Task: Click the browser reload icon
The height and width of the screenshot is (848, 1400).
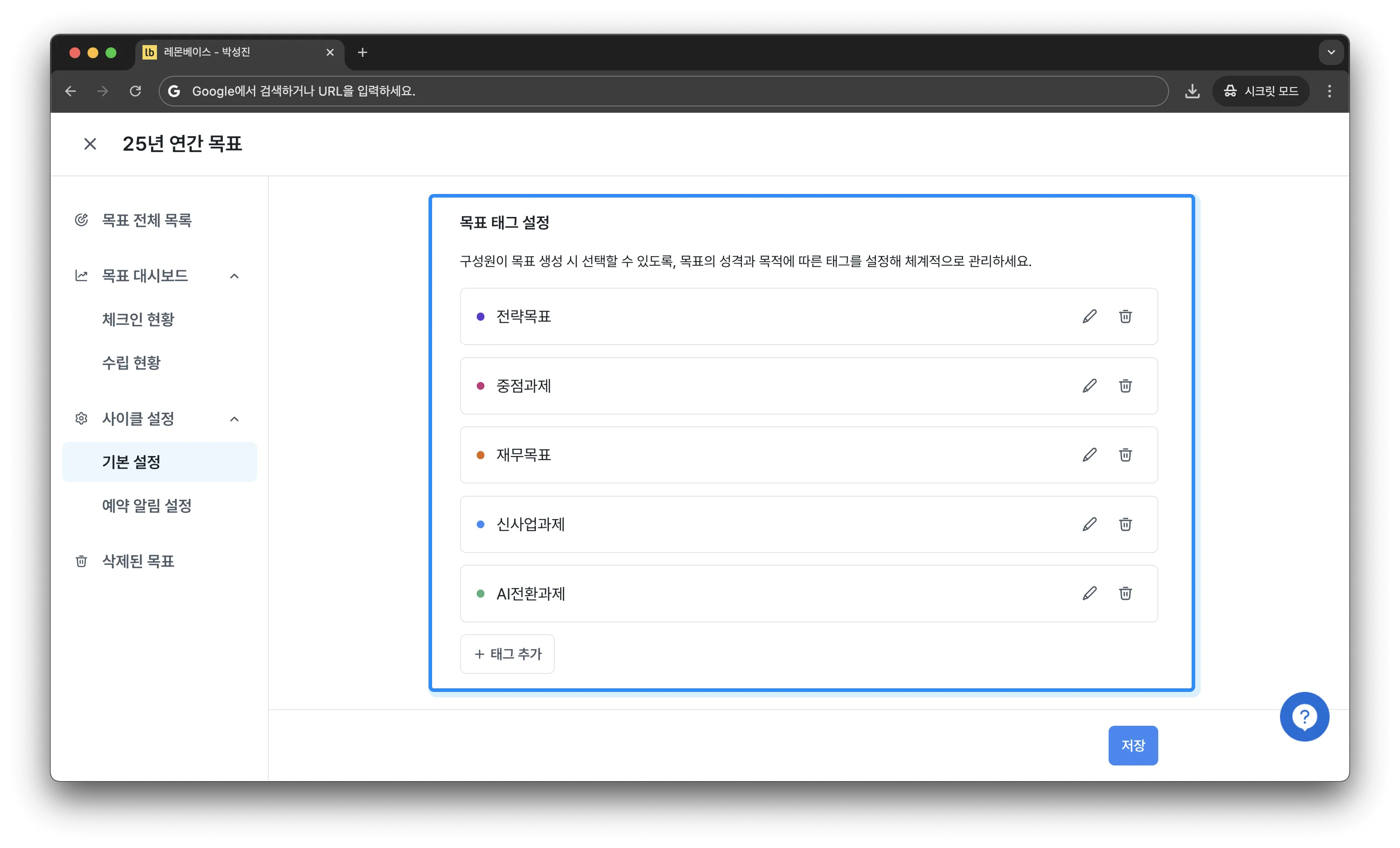Action: [x=135, y=91]
